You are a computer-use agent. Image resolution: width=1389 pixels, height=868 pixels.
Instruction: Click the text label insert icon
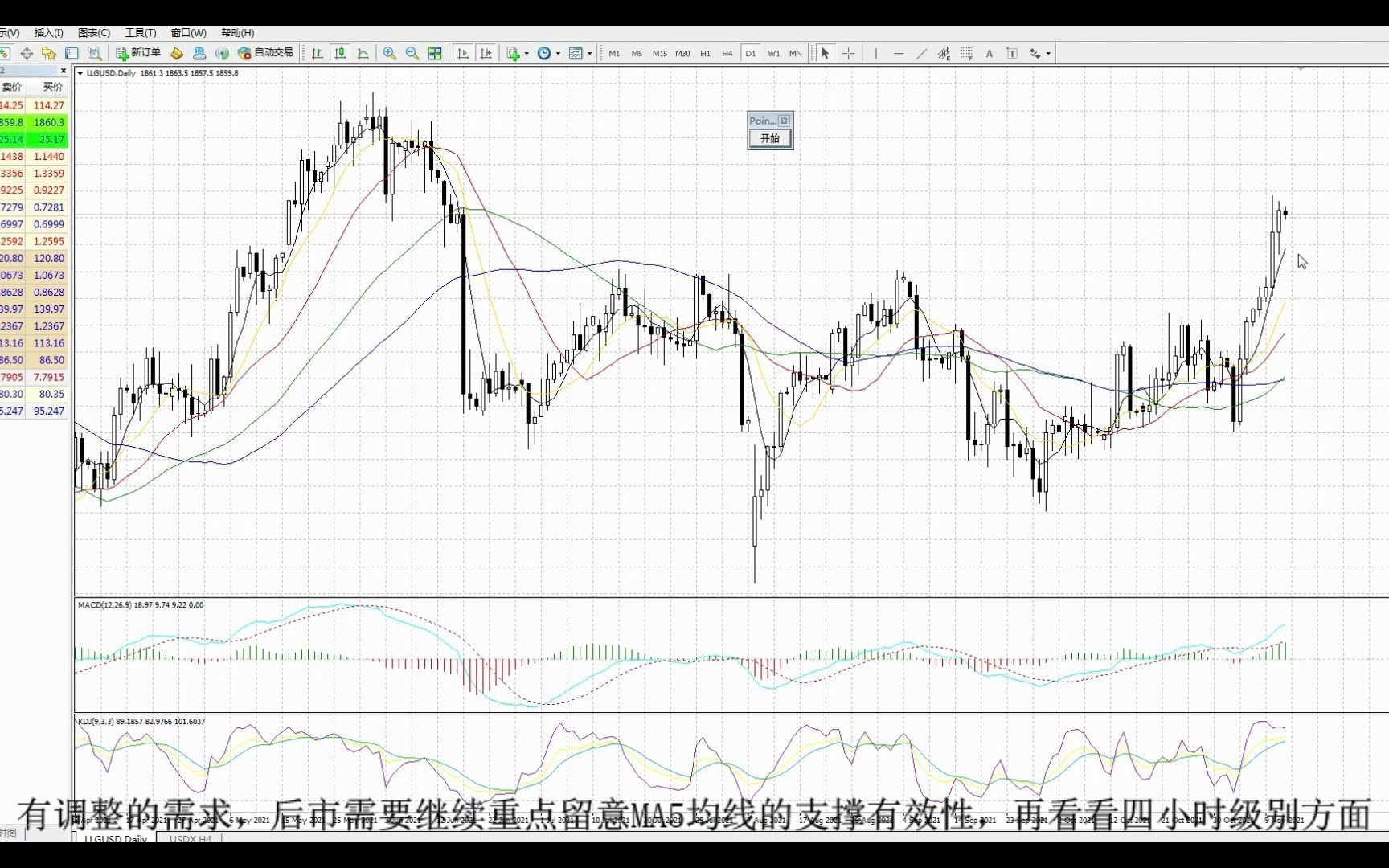pos(1012,53)
